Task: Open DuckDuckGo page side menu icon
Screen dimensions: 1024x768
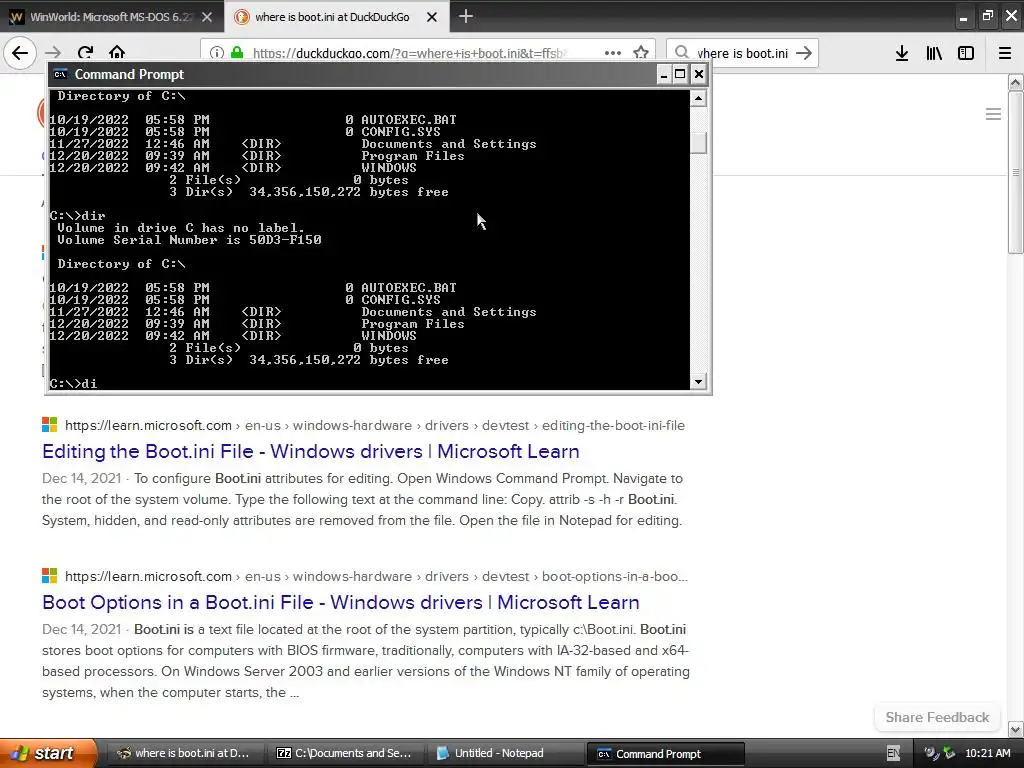Action: click(x=993, y=114)
